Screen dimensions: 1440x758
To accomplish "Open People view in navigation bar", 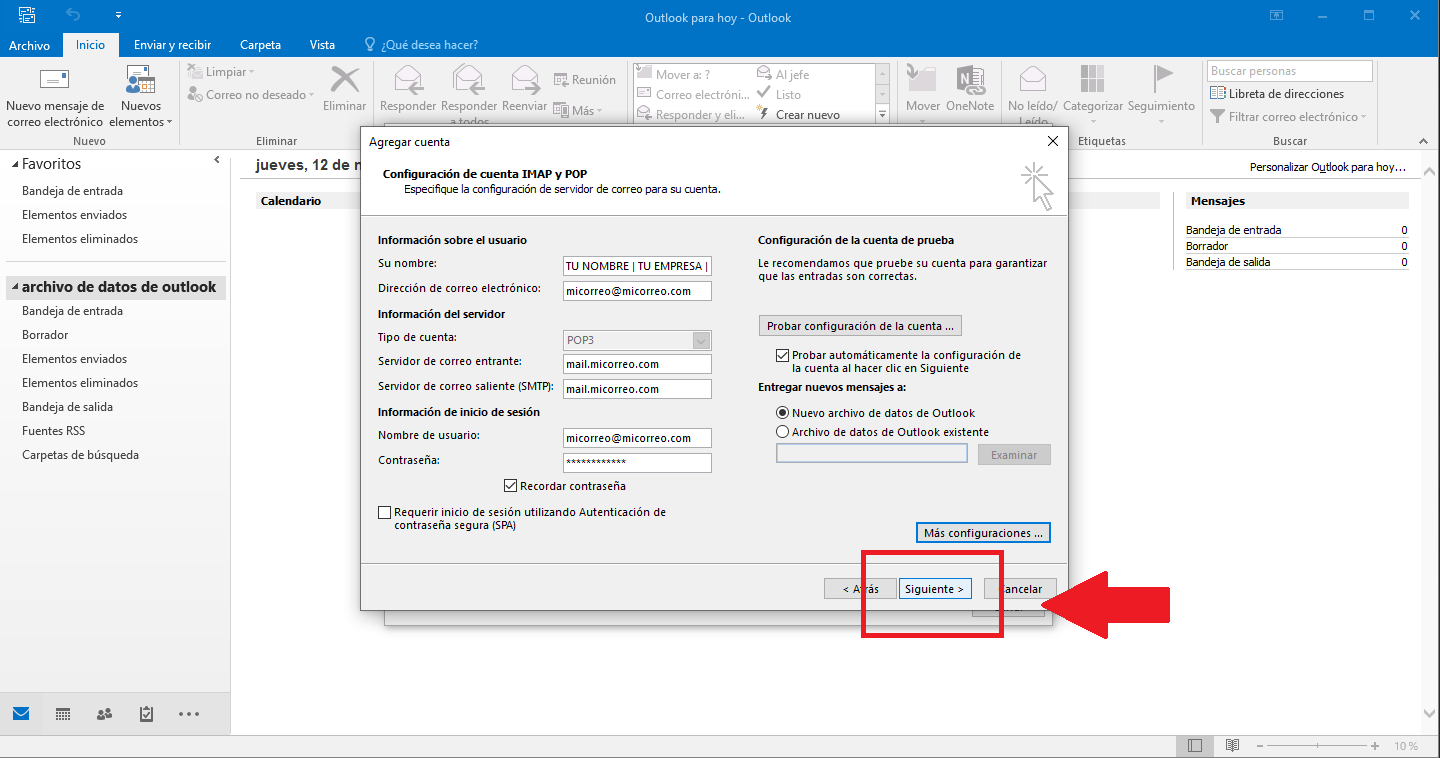I will (105, 714).
